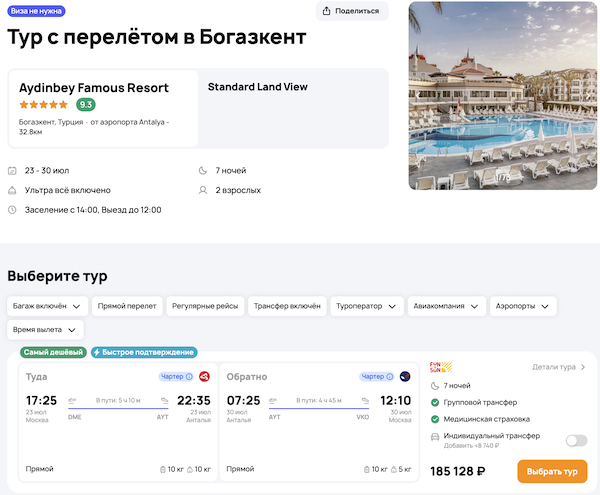This screenshot has width=600, height=495.
Task: Click the share icon in Поделиться button
Action: tap(328, 11)
